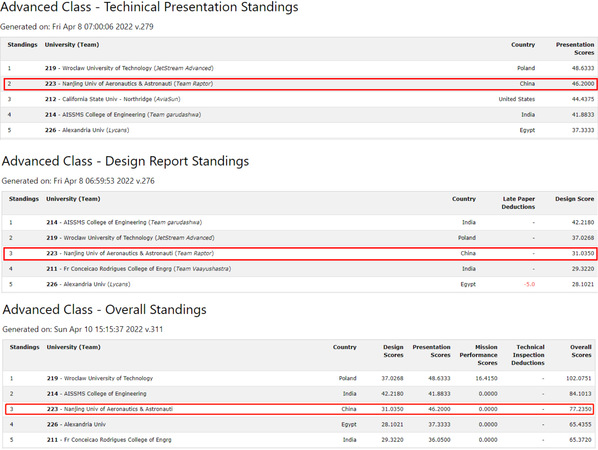Click the design score 42.2180 in Design Report

583,222
